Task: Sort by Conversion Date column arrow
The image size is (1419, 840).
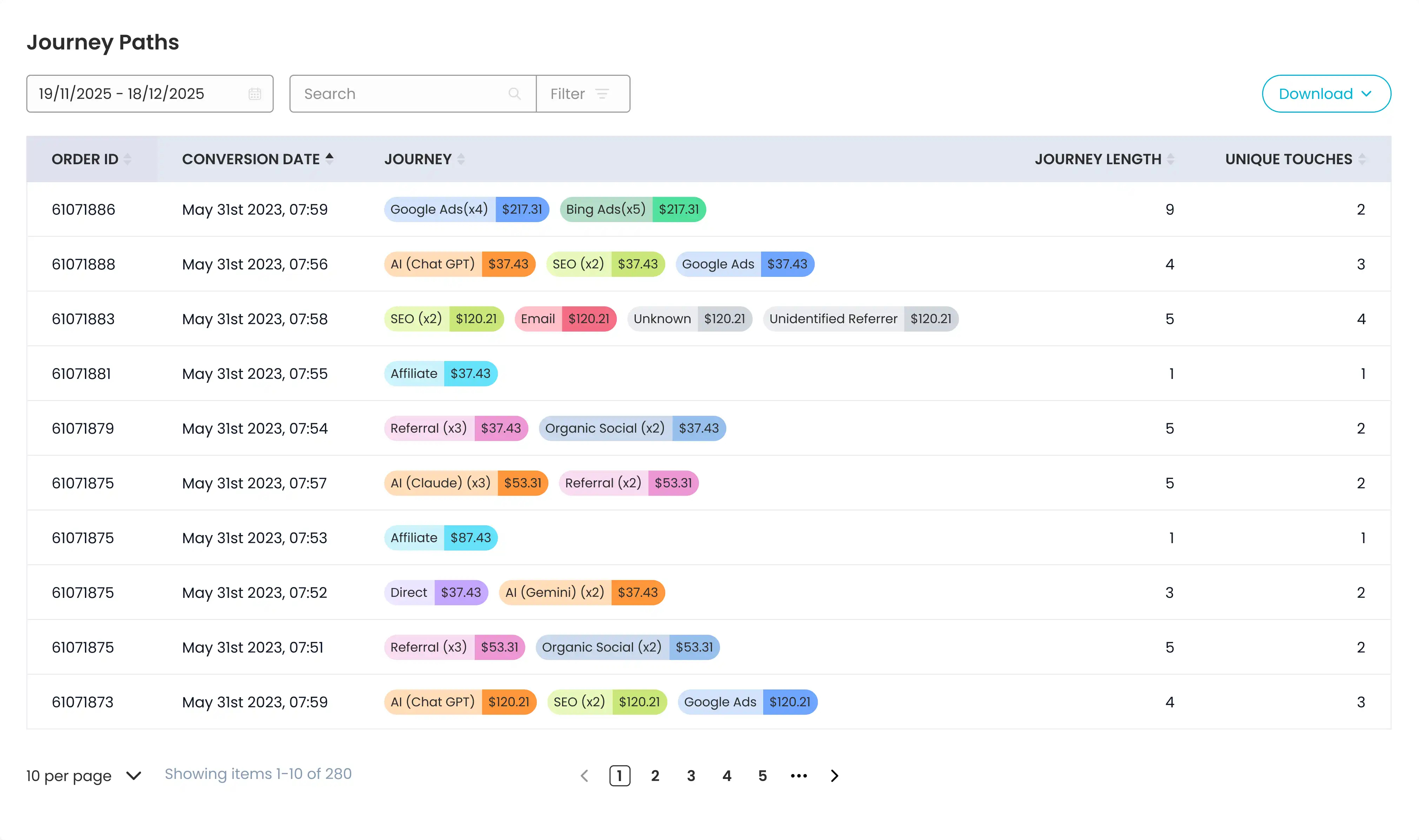Action: [329, 159]
